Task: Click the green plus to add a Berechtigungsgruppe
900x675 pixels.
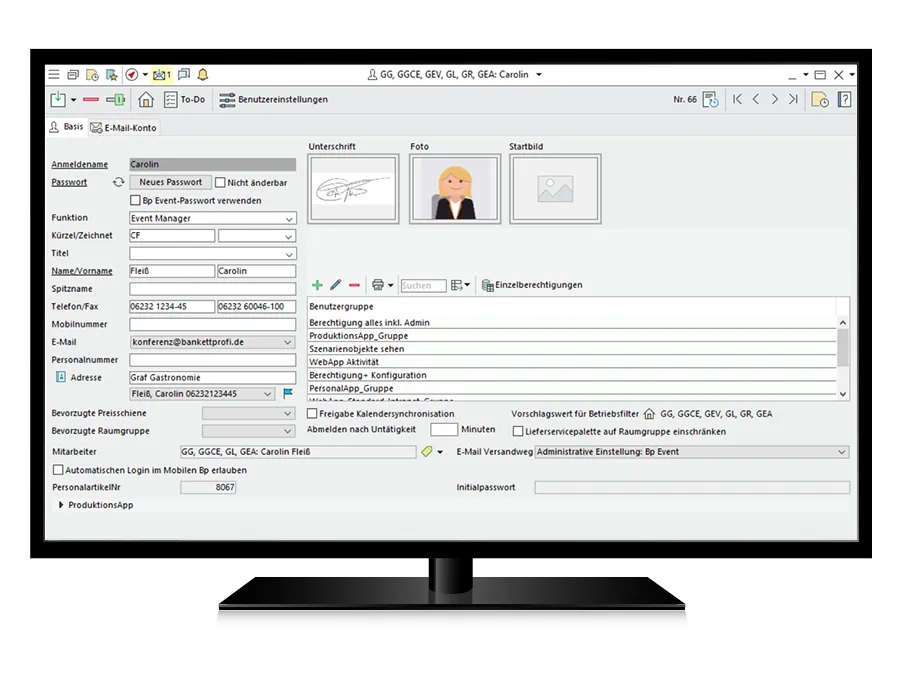Action: [316, 285]
